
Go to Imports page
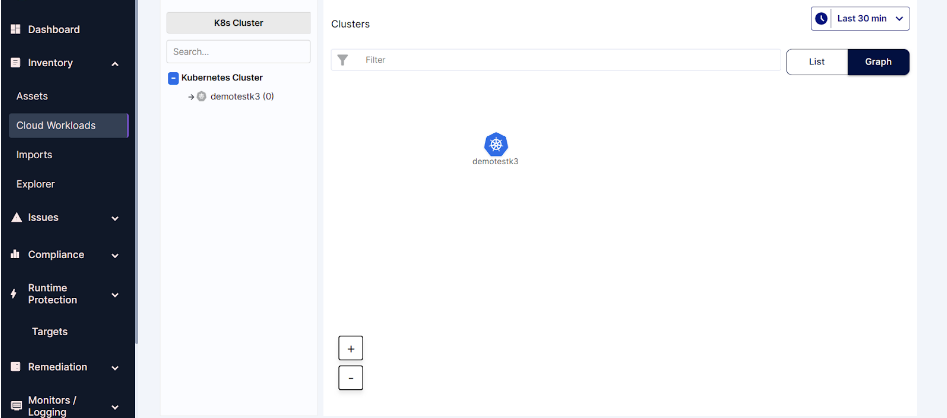34,155
